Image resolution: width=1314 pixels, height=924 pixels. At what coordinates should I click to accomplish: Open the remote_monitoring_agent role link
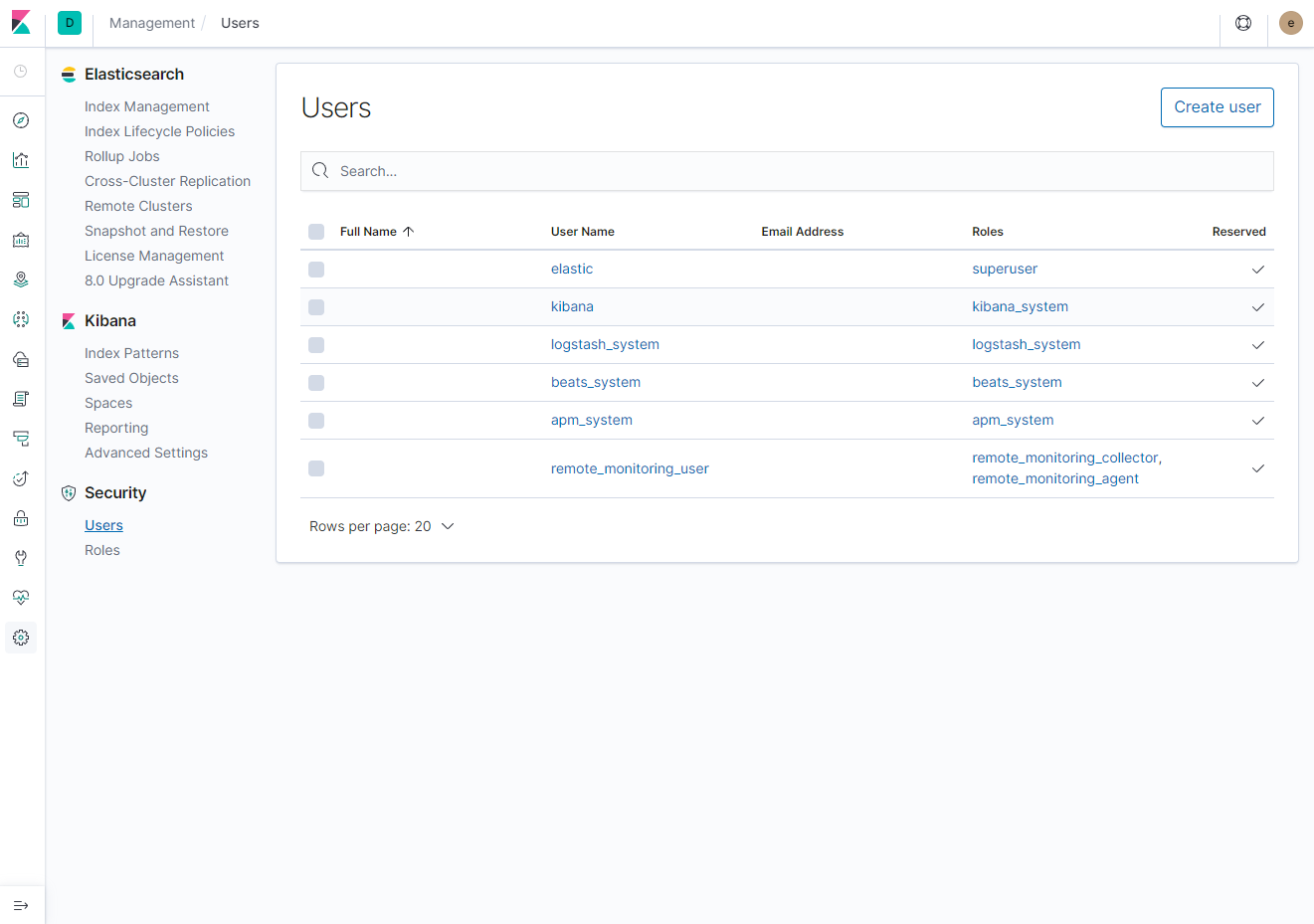1055,478
